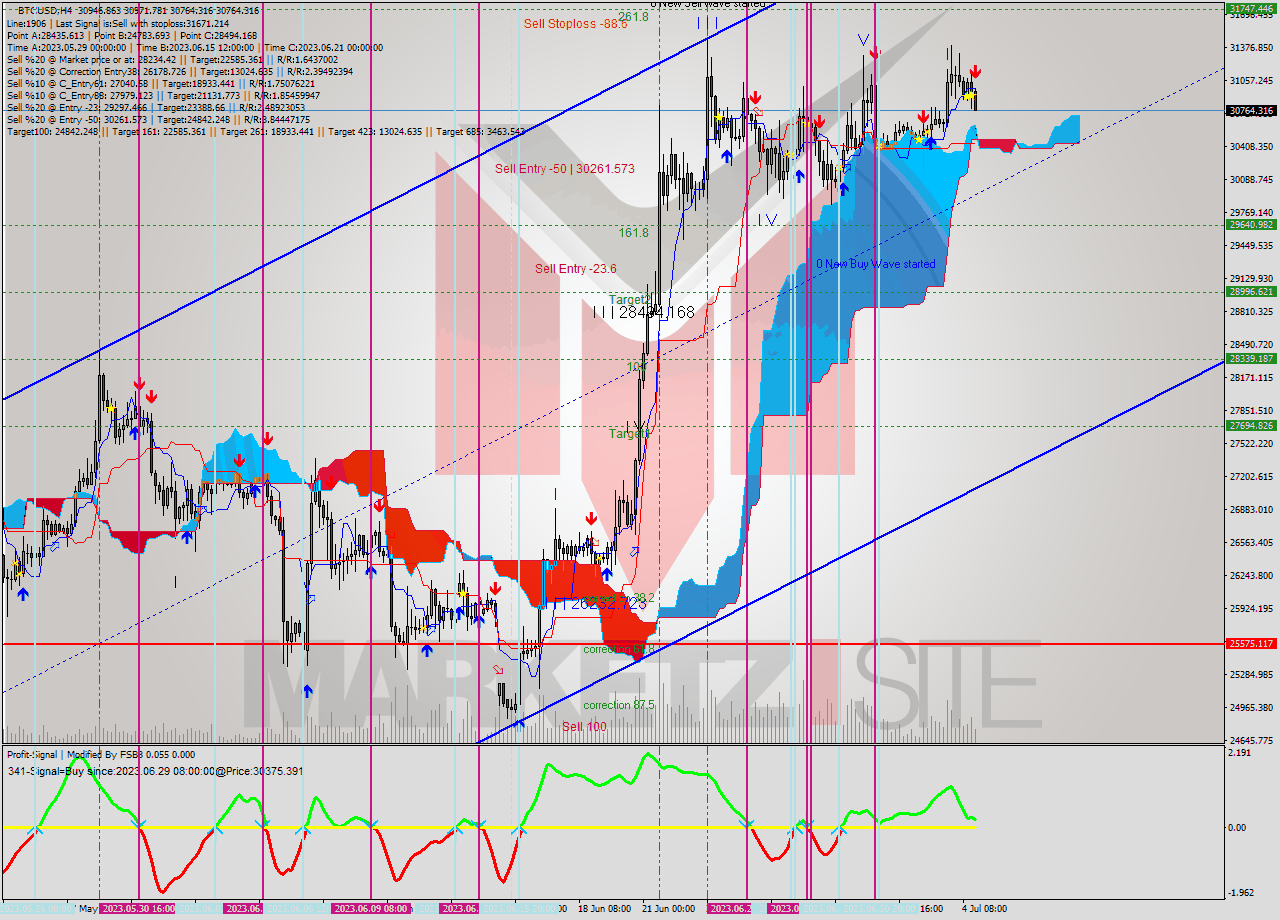Click the 'Sell Entry -50 | 30261.573' label
The height and width of the screenshot is (920, 1280).
[x=565, y=169]
